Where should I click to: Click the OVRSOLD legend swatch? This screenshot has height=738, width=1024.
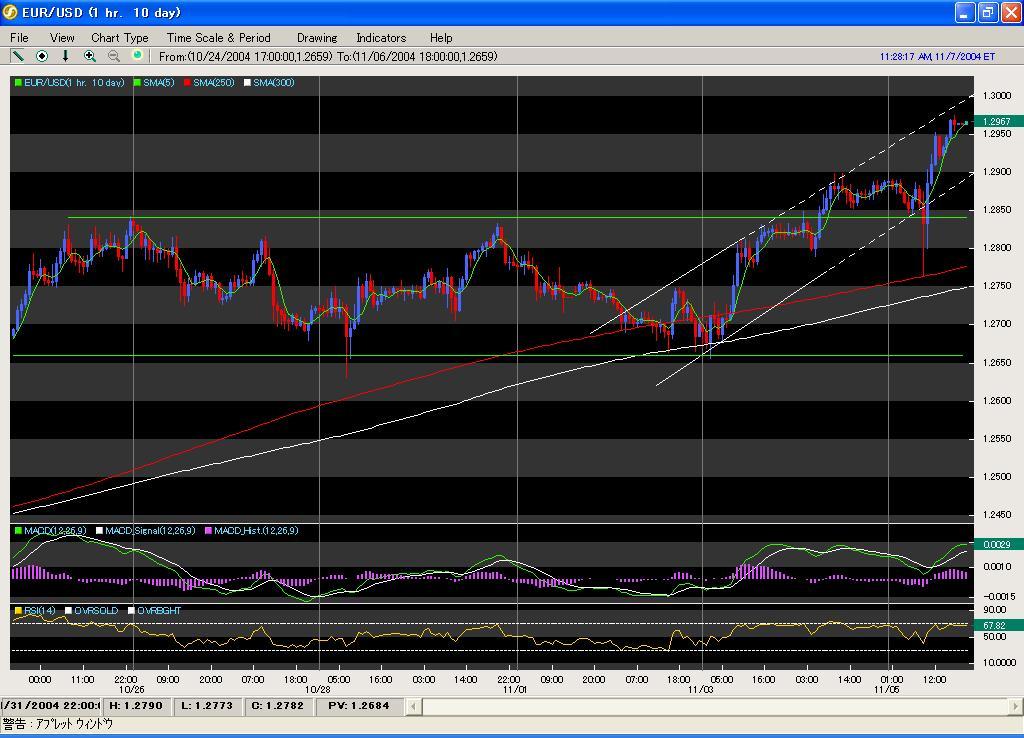click(69, 611)
